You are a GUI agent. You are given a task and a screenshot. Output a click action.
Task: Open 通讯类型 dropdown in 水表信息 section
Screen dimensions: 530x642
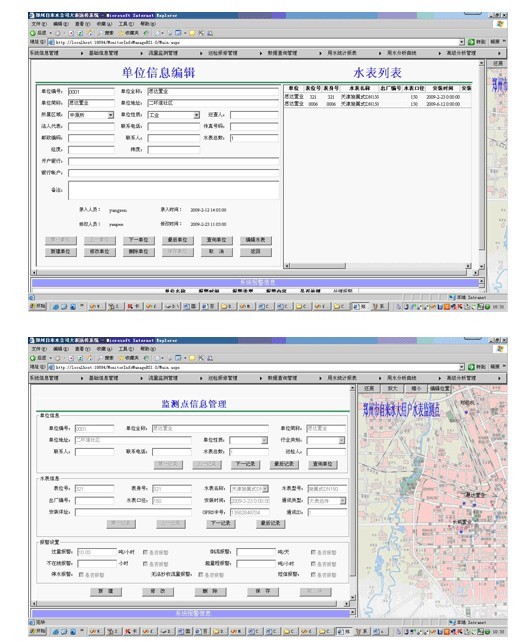click(343, 501)
